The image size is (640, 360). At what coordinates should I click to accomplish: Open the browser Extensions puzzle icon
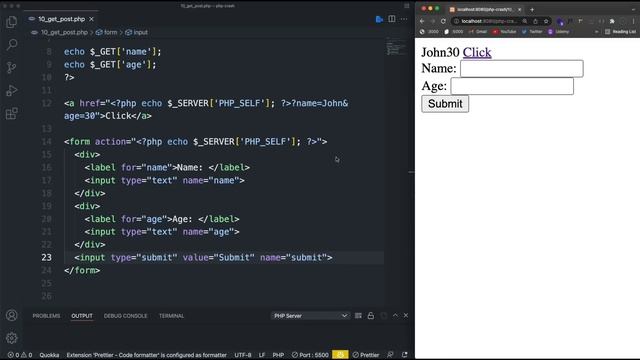612,21
